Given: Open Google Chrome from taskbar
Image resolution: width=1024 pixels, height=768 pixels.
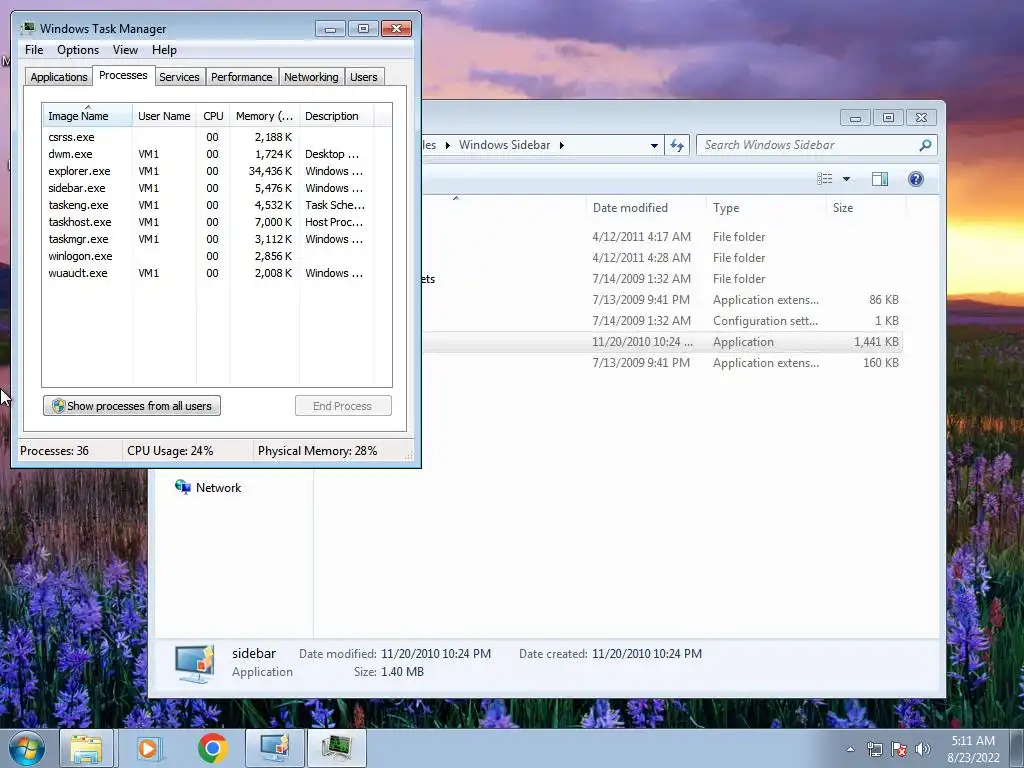Looking at the screenshot, I should 212,748.
